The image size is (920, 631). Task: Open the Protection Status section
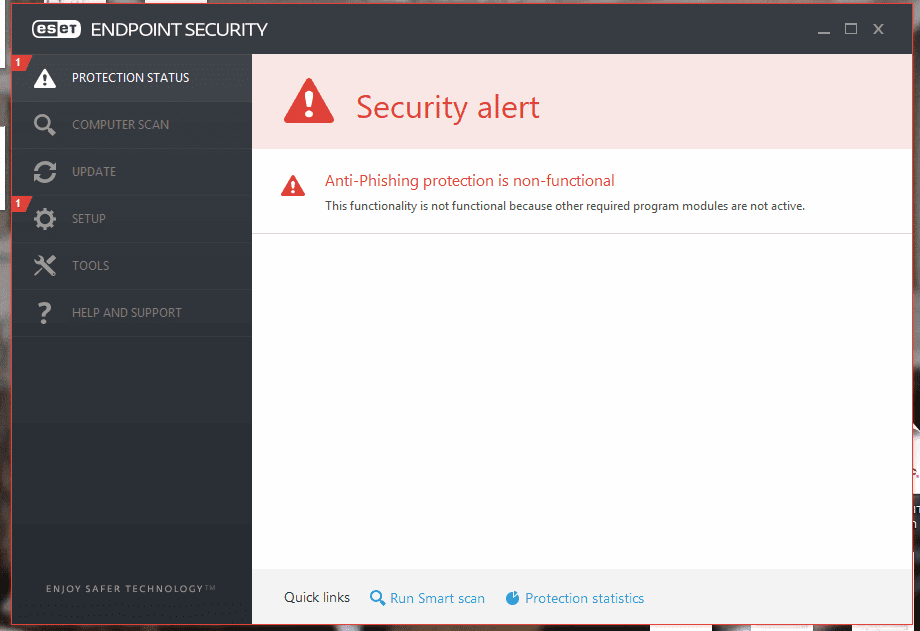[x=130, y=78]
